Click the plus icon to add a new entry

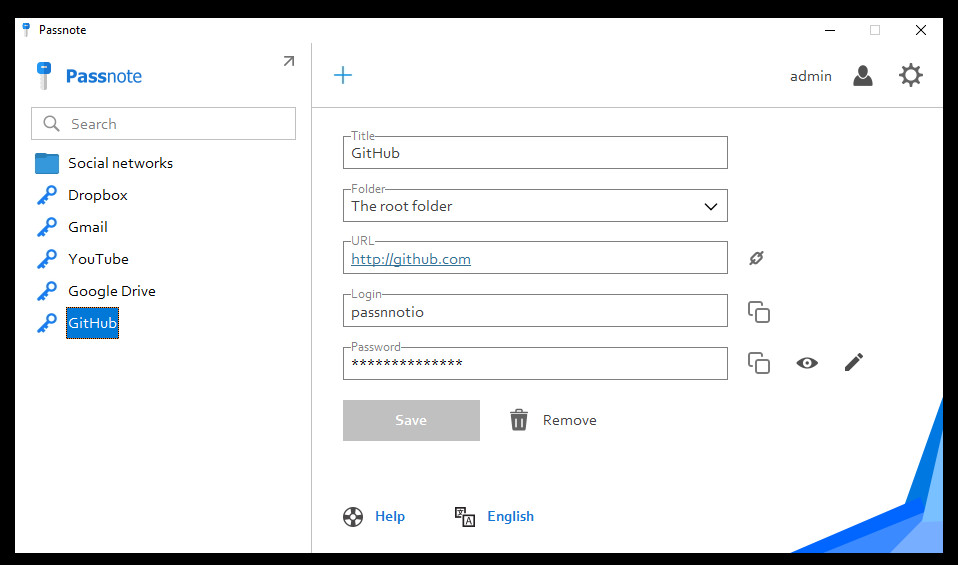[x=343, y=75]
